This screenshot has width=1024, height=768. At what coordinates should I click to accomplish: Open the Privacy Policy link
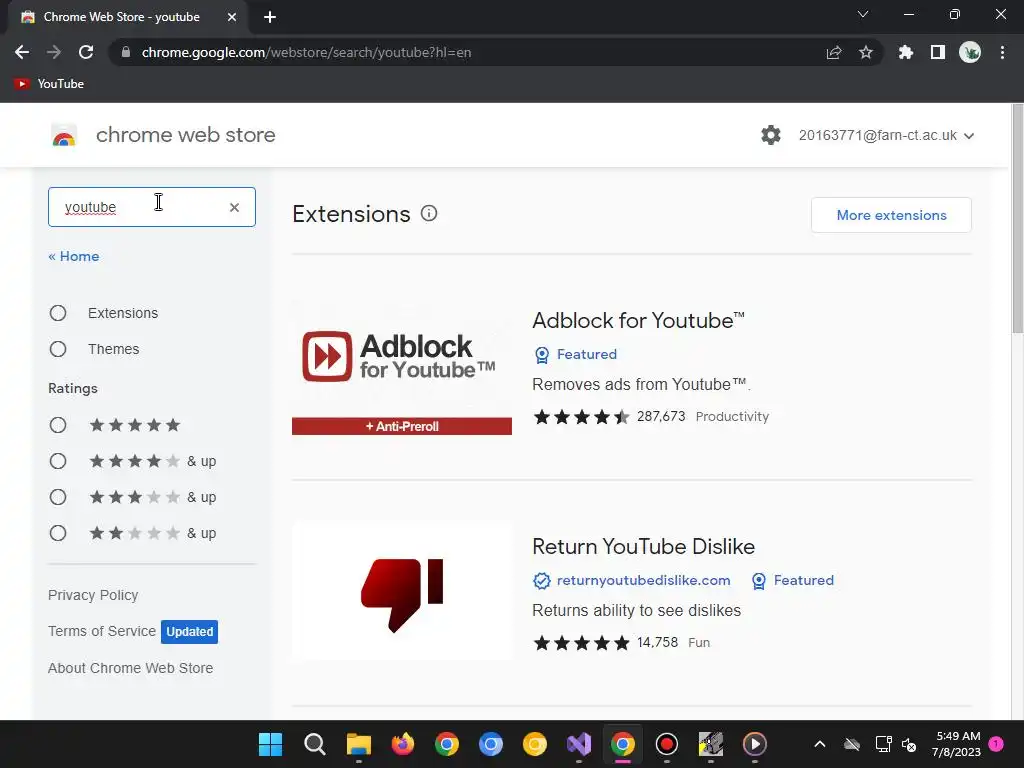[93, 595]
